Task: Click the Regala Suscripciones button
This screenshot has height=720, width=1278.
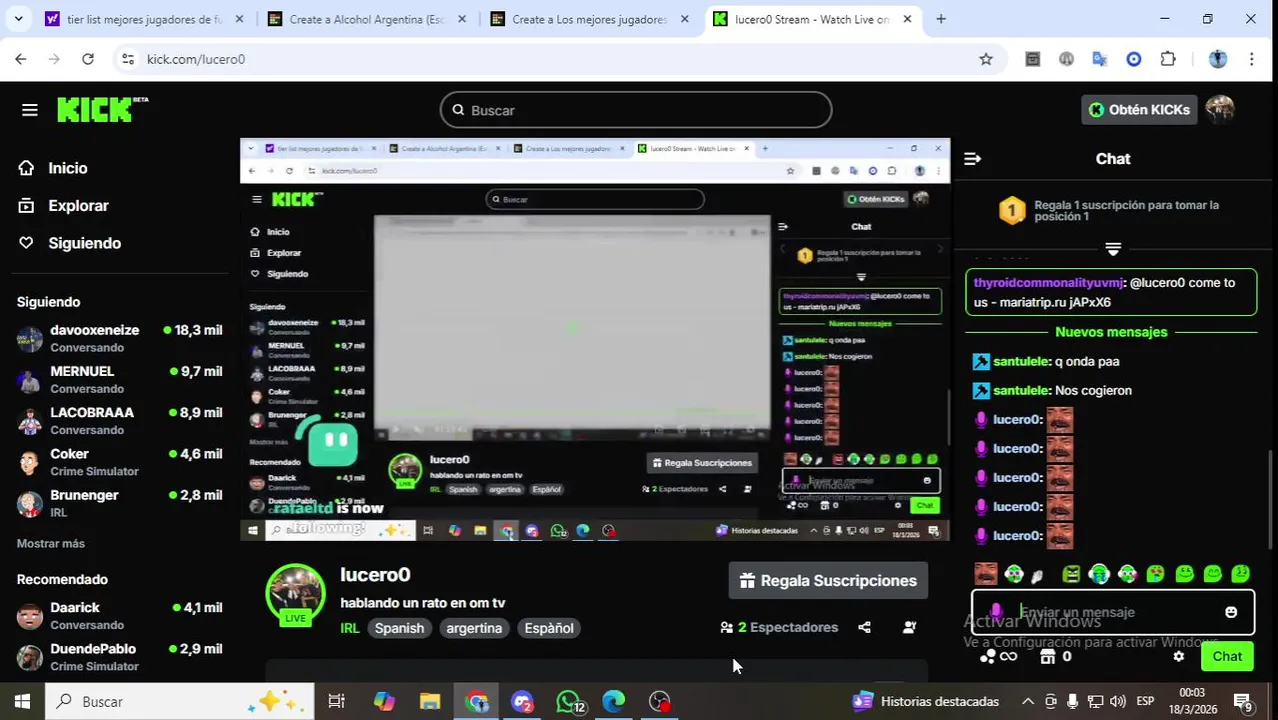Action: coord(828,581)
